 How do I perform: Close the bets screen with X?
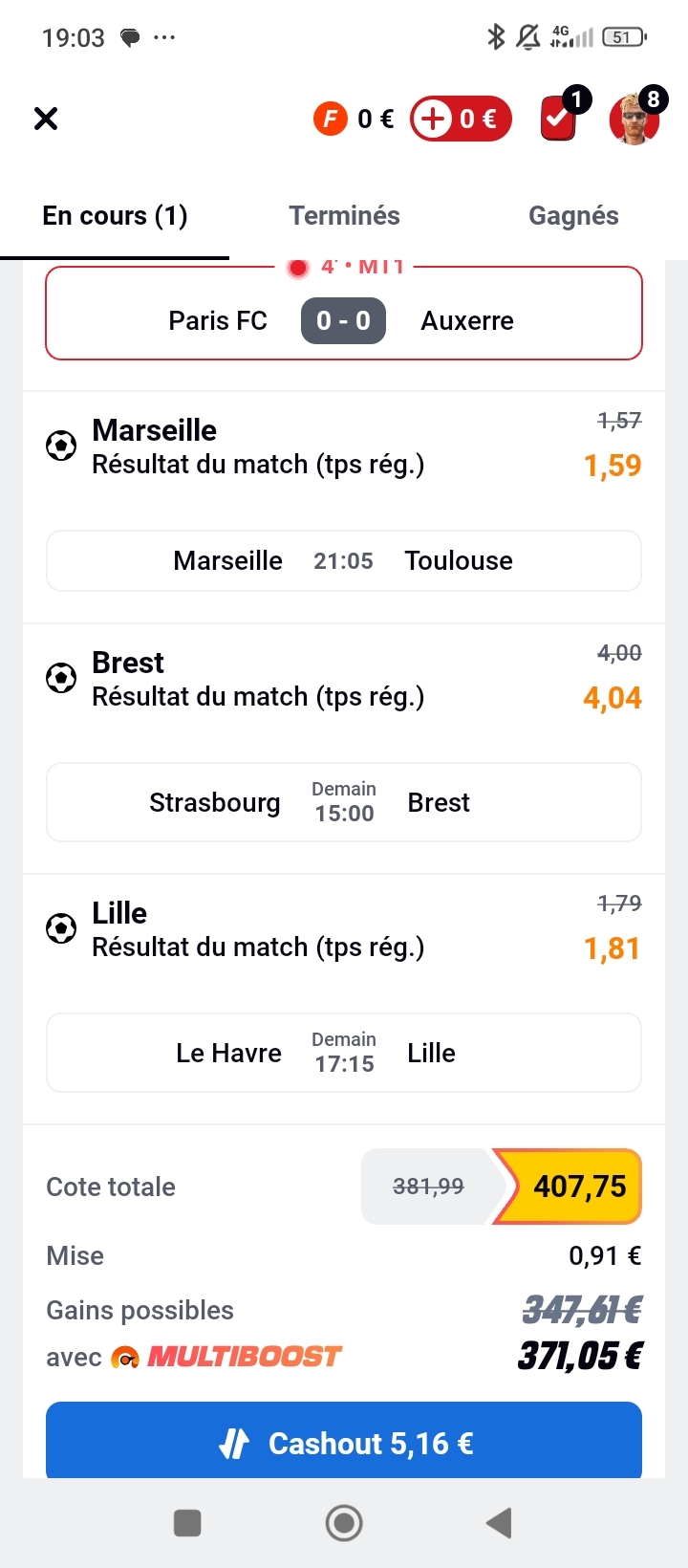tap(46, 119)
